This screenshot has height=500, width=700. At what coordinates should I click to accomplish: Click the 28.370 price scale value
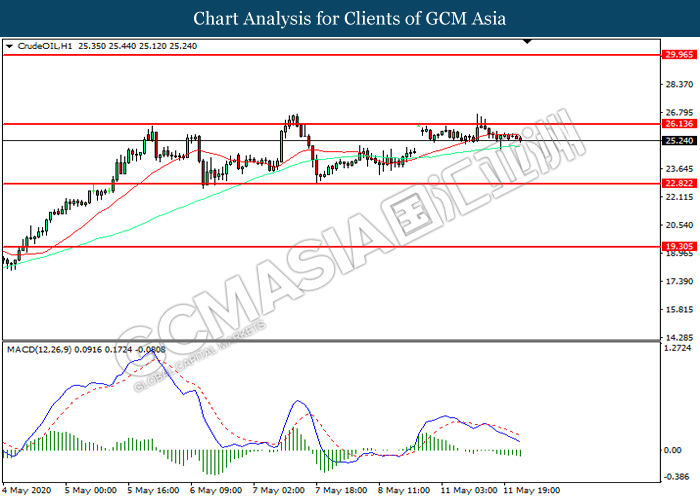[679, 84]
